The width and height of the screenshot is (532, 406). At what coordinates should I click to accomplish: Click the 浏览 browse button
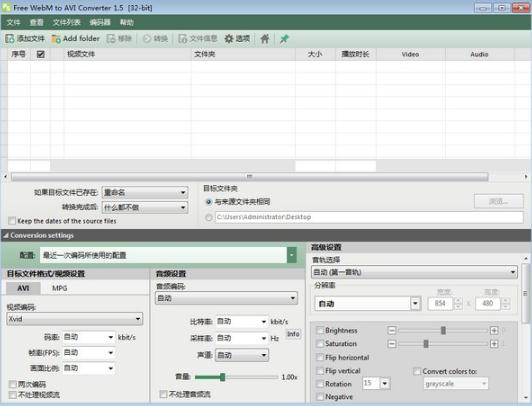click(498, 201)
